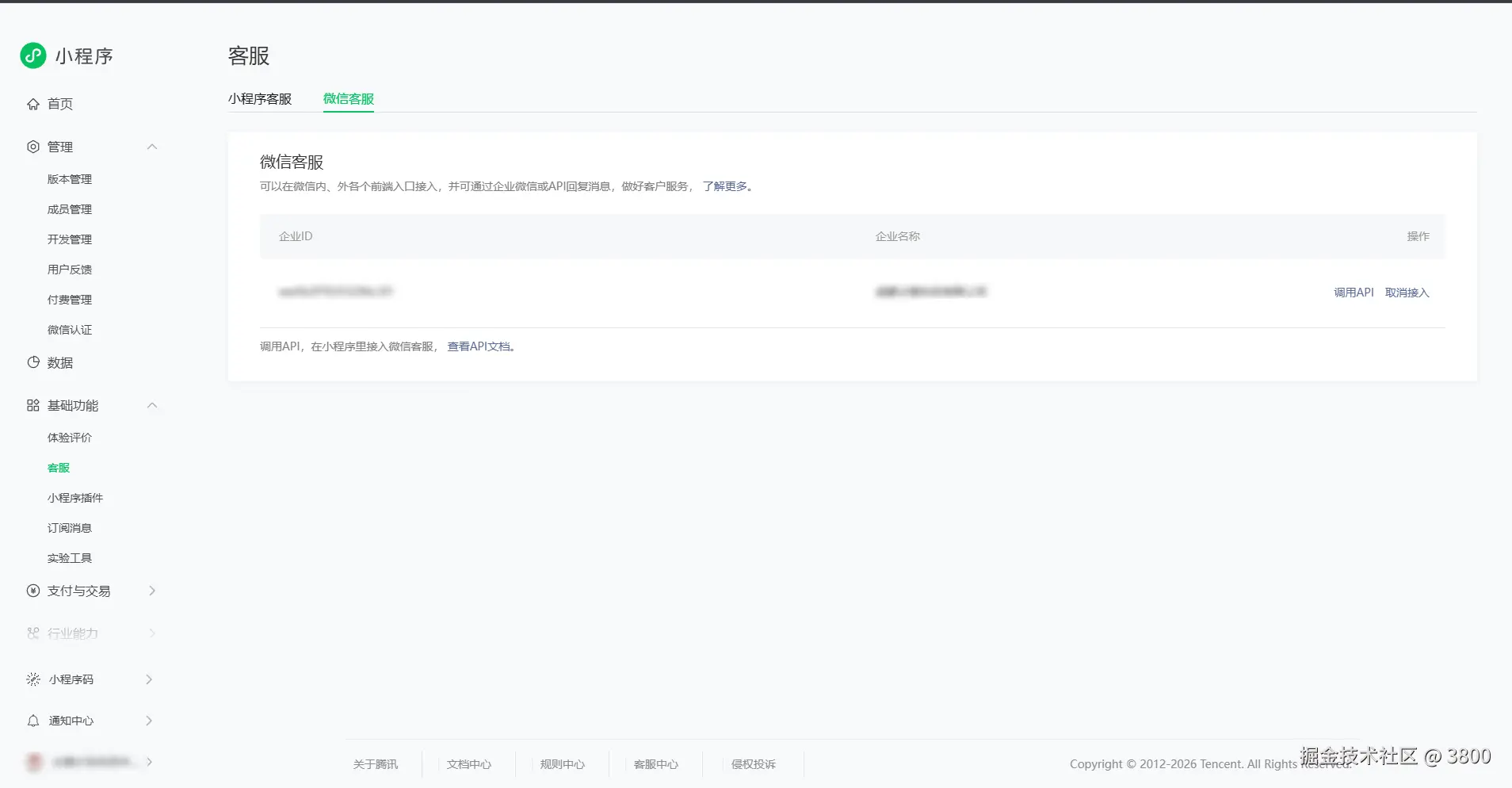Click the icon beside 行业能力

(33, 633)
